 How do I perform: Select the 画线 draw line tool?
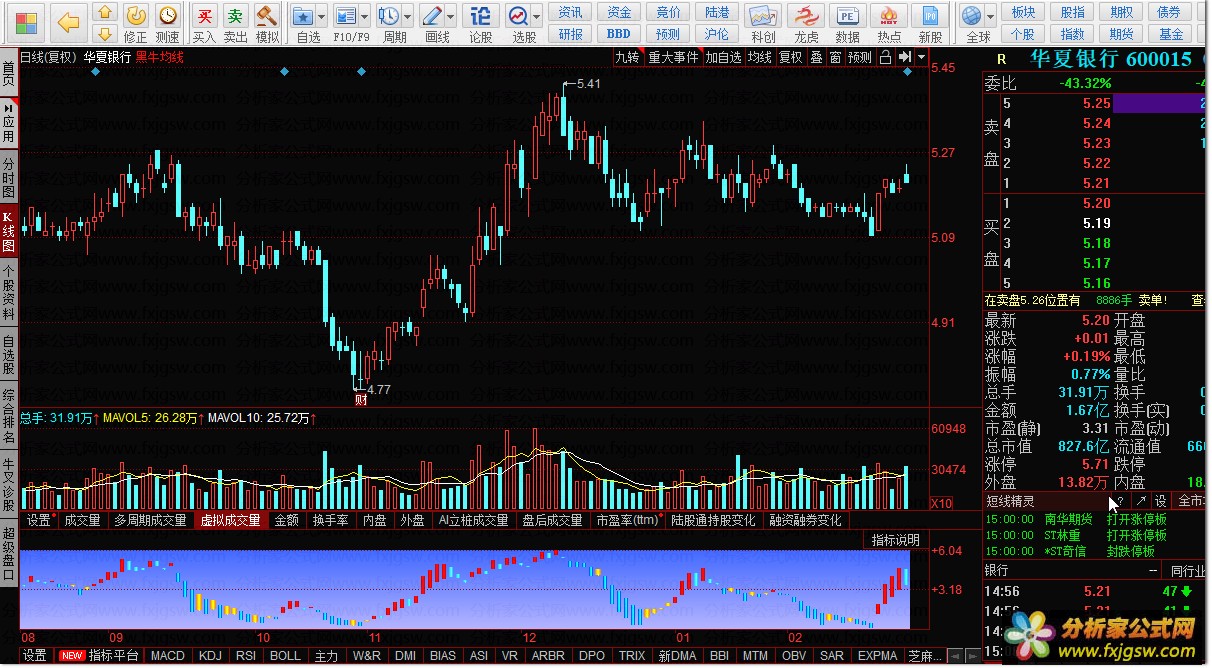click(x=432, y=16)
